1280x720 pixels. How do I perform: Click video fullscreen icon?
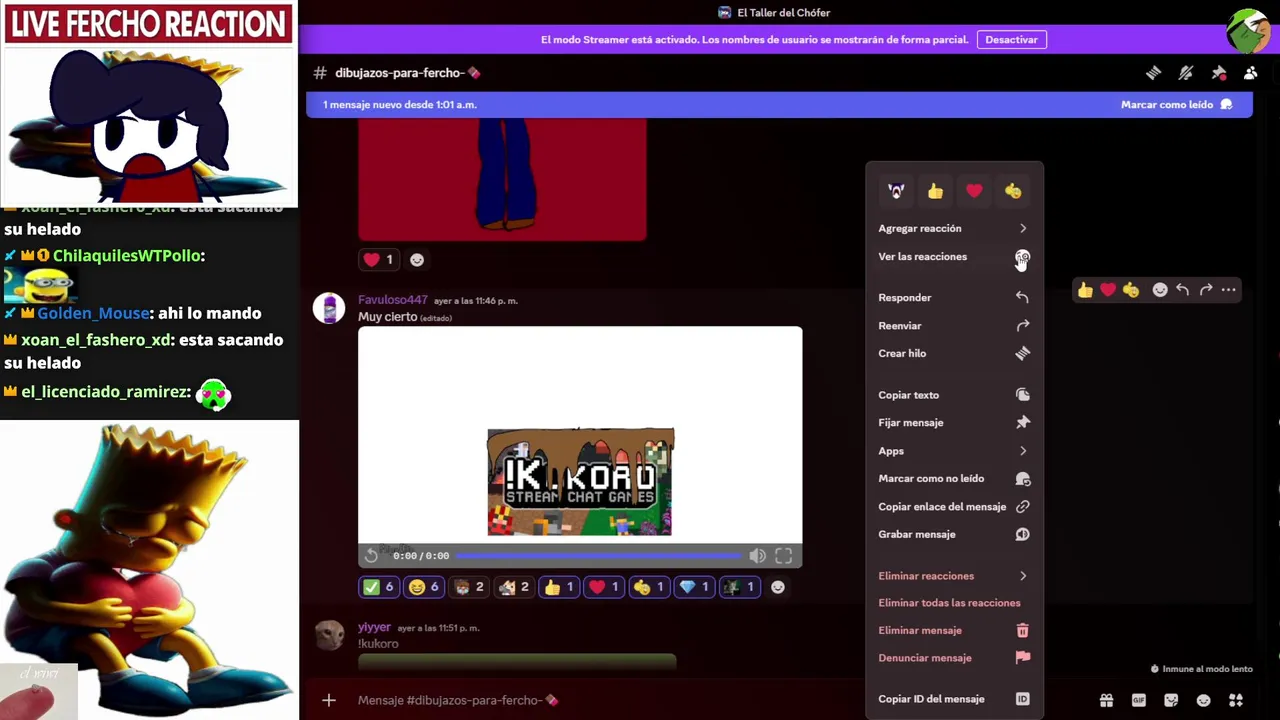pos(784,556)
